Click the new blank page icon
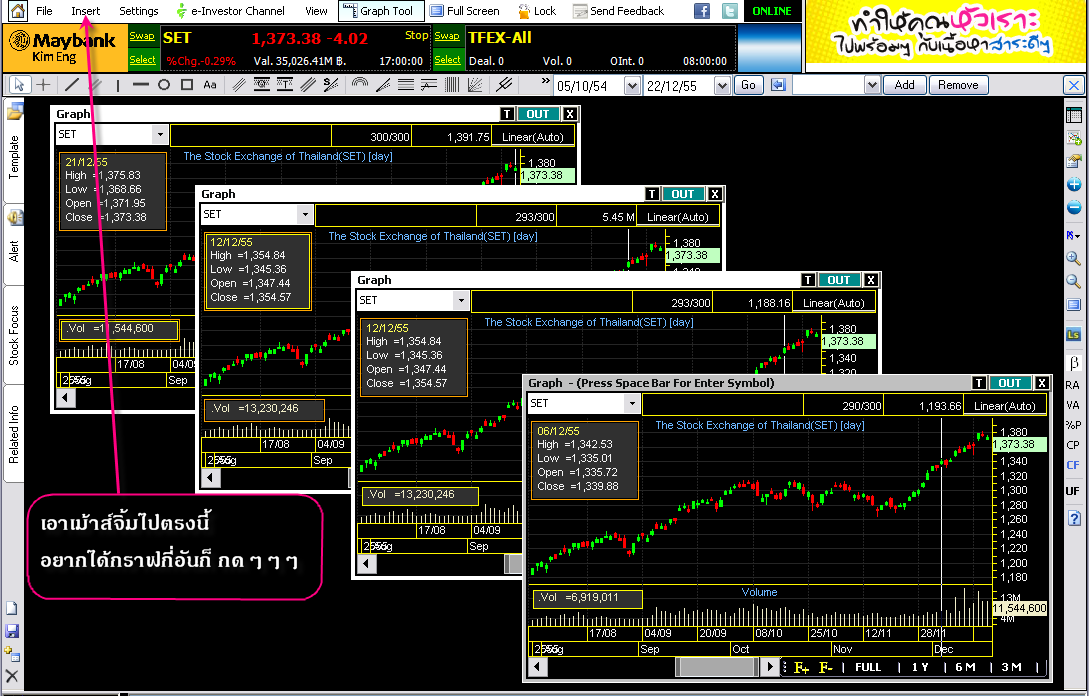Screen dimensions: 1089x696 [x=12, y=608]
